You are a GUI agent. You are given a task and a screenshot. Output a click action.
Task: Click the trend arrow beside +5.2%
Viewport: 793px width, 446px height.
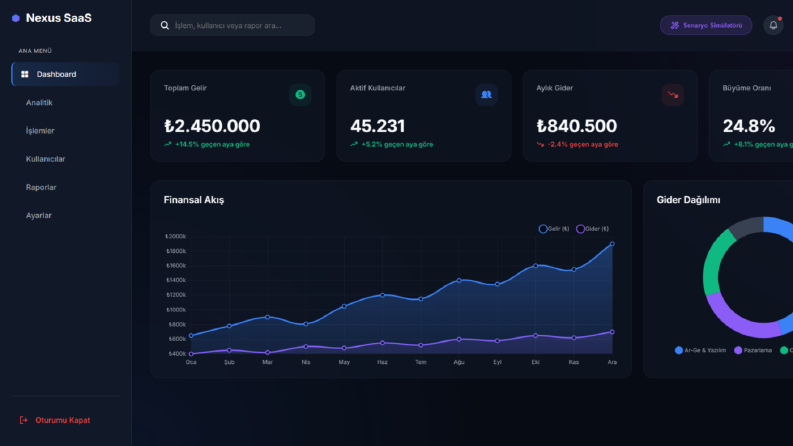tap(354, 145)
